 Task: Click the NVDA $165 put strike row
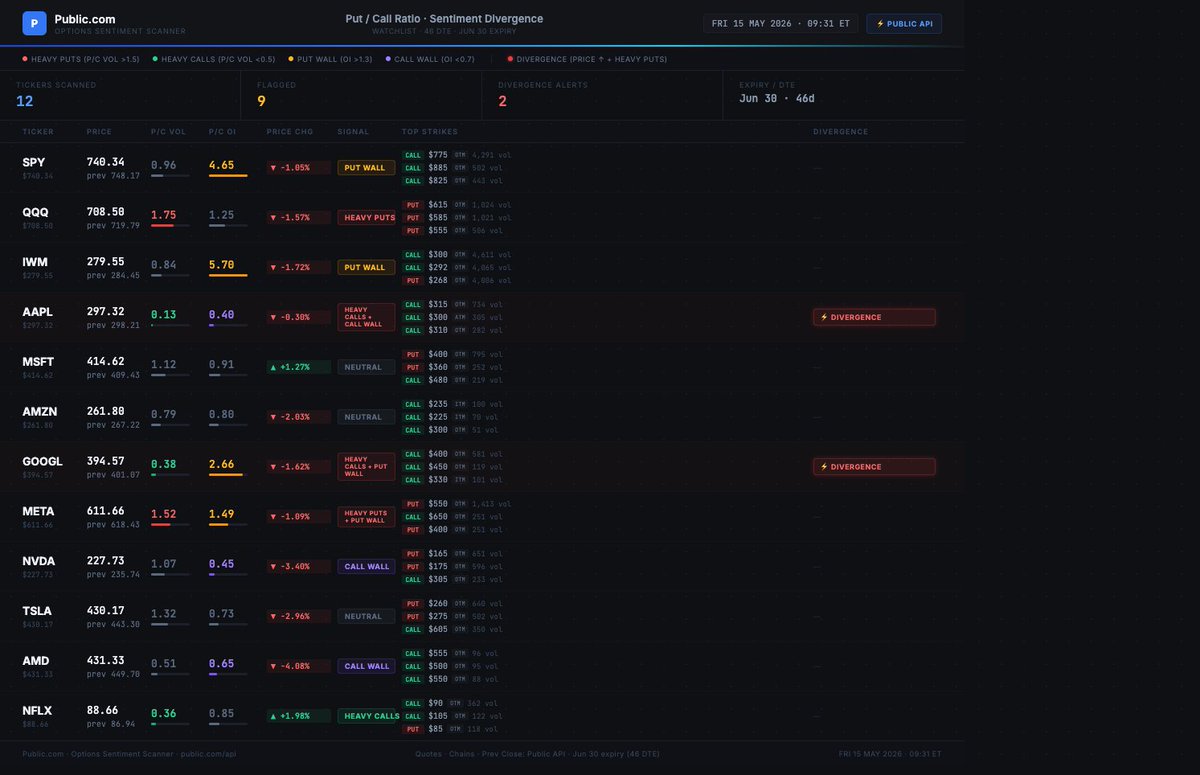452,553
